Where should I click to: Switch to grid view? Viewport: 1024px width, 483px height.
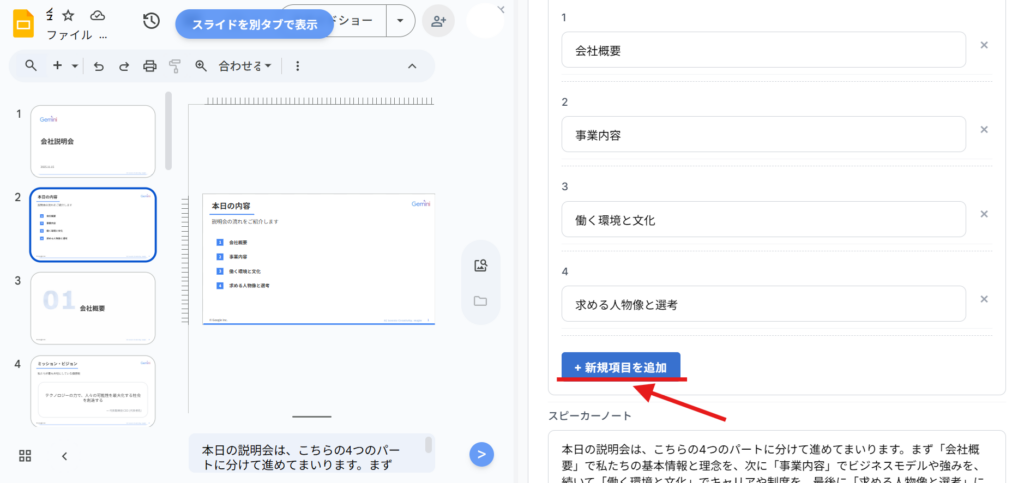click(x=26, y=456)
